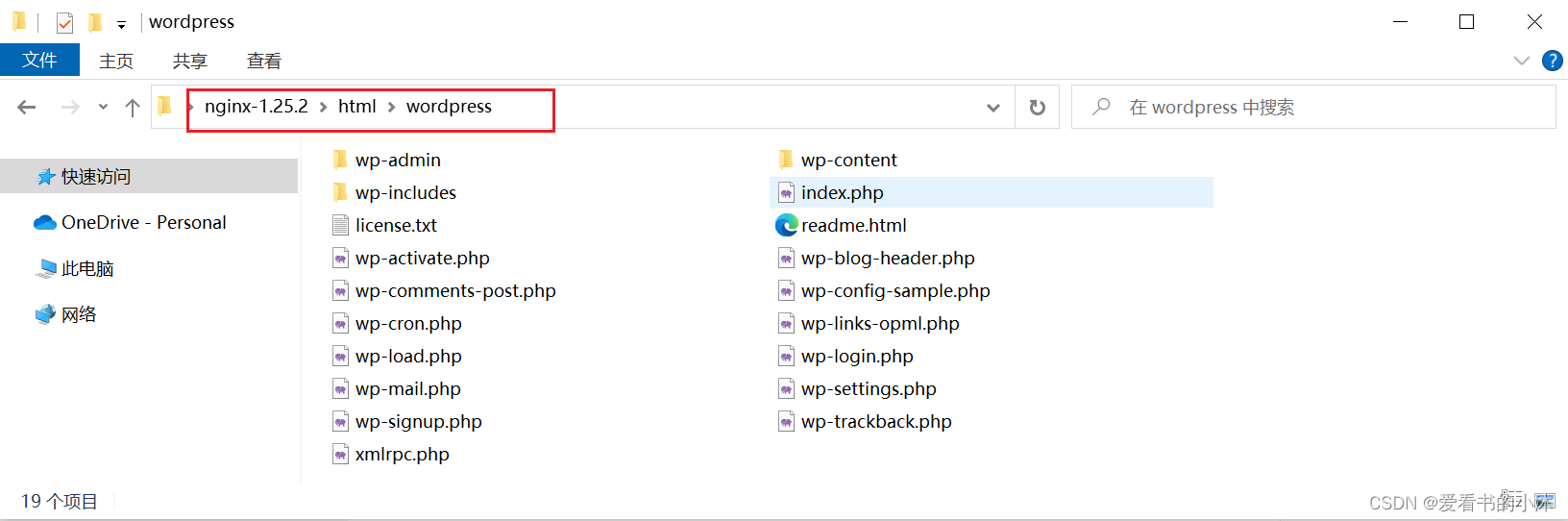Click the Up one level arrow
The height and width of the screenshot is (521, 1568).
click(x=133, y=107)
